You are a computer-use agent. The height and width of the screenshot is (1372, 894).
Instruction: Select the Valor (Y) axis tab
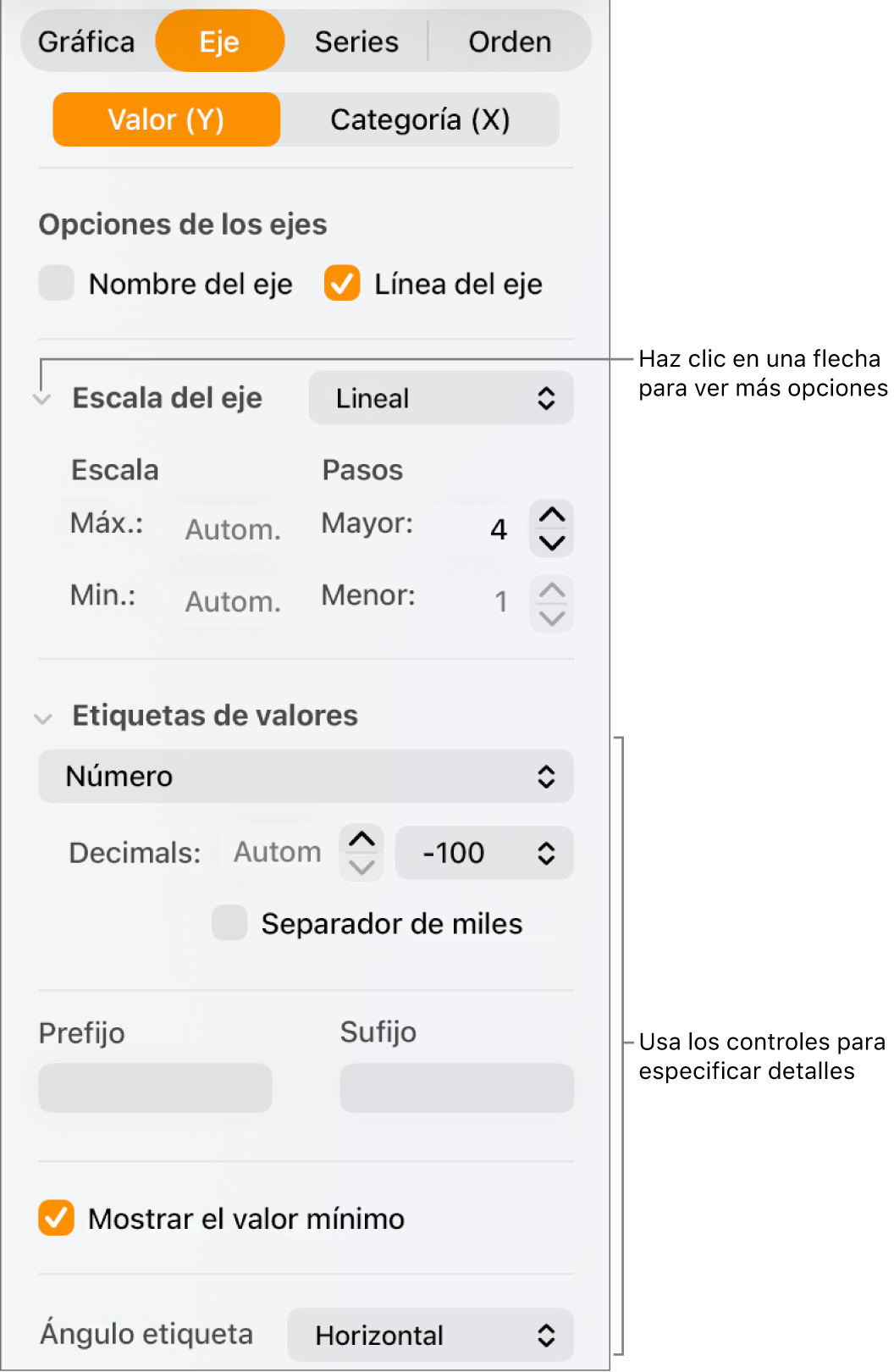166,119
